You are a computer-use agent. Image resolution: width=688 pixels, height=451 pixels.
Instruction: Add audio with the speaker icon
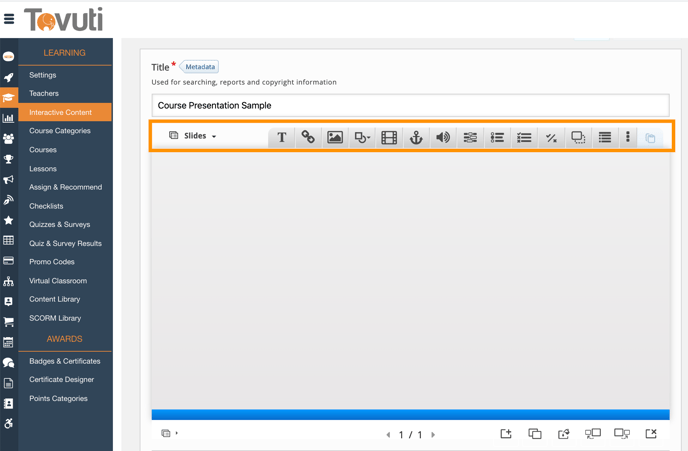443,137
